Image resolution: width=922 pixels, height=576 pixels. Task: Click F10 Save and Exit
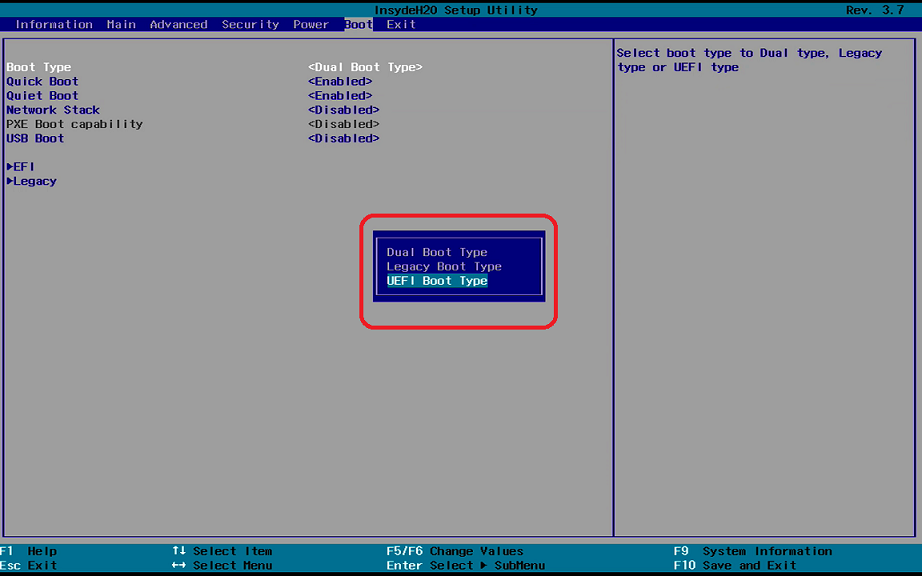735,565
